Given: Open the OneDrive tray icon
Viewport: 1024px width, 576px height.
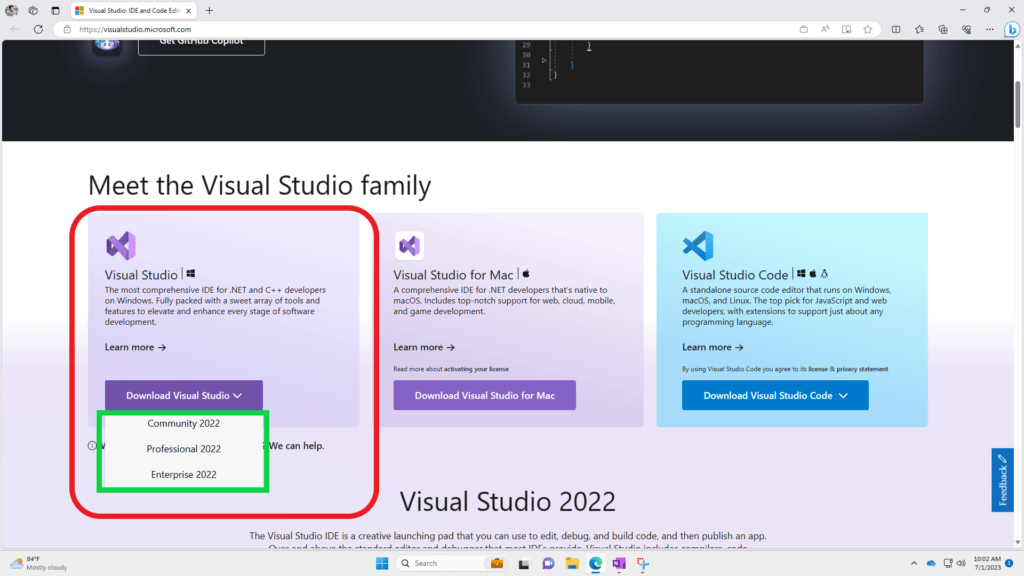Looking at the screenshot, I should click(x=931, y=563).
